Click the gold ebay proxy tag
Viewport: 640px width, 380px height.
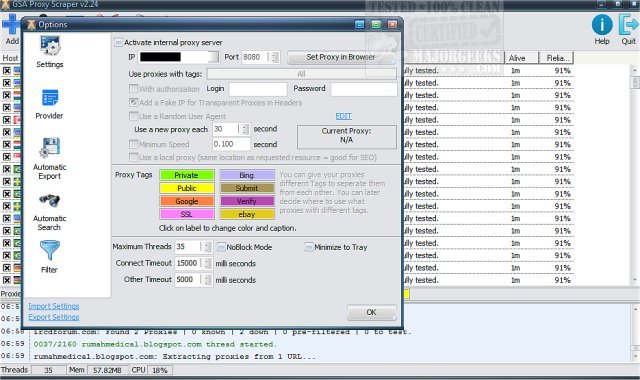pyautogui.click(x=247, y=214)
